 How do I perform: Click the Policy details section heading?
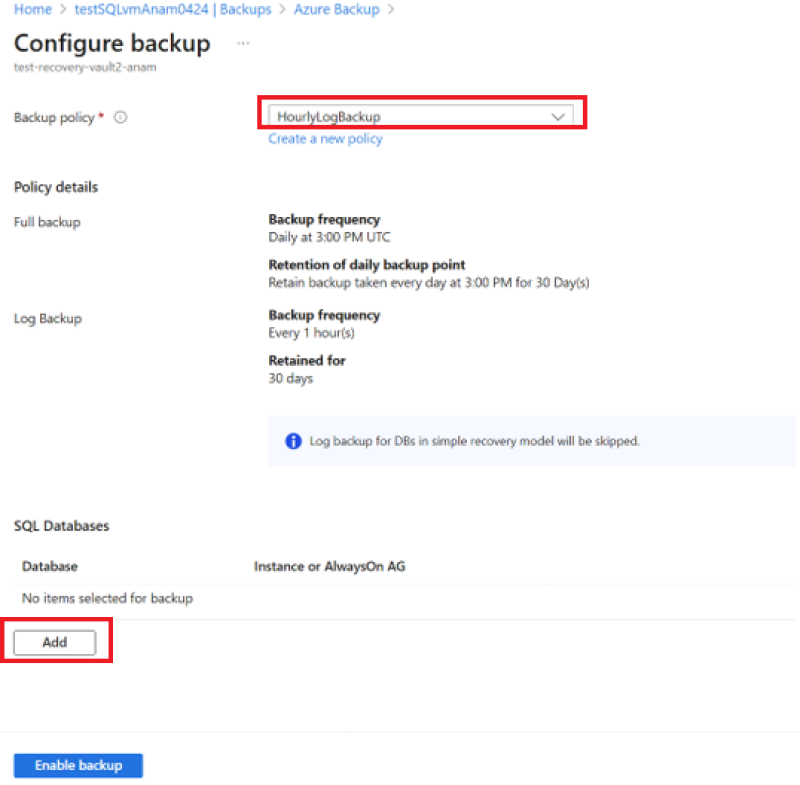tap(56, 187)
